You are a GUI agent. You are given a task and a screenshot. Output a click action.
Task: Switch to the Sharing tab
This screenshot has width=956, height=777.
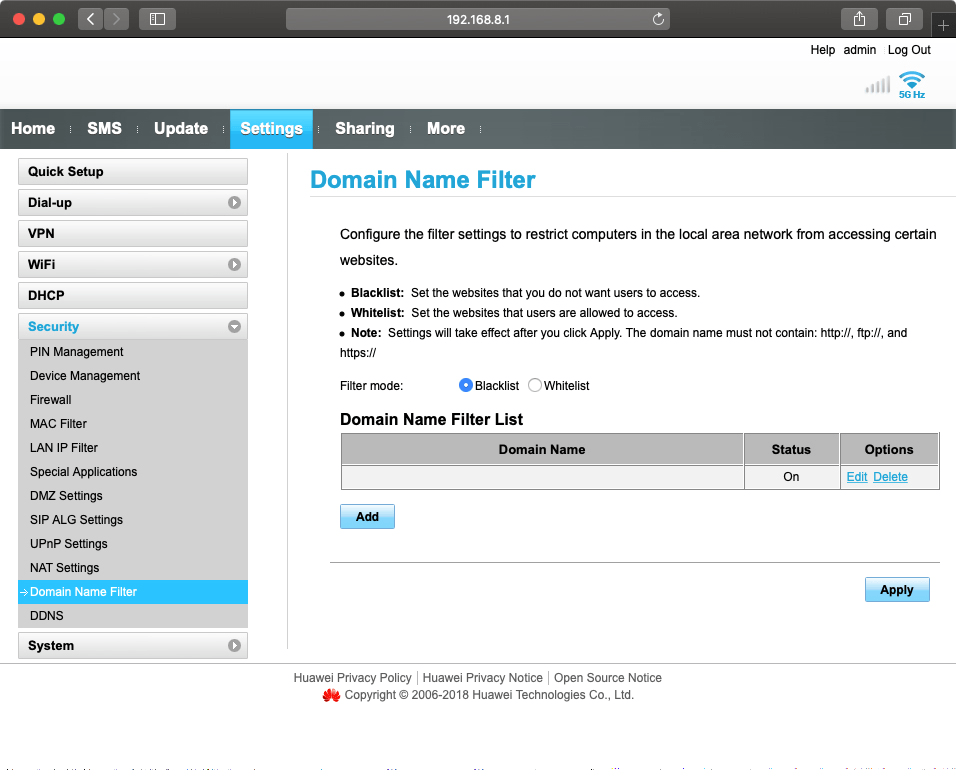364,129
